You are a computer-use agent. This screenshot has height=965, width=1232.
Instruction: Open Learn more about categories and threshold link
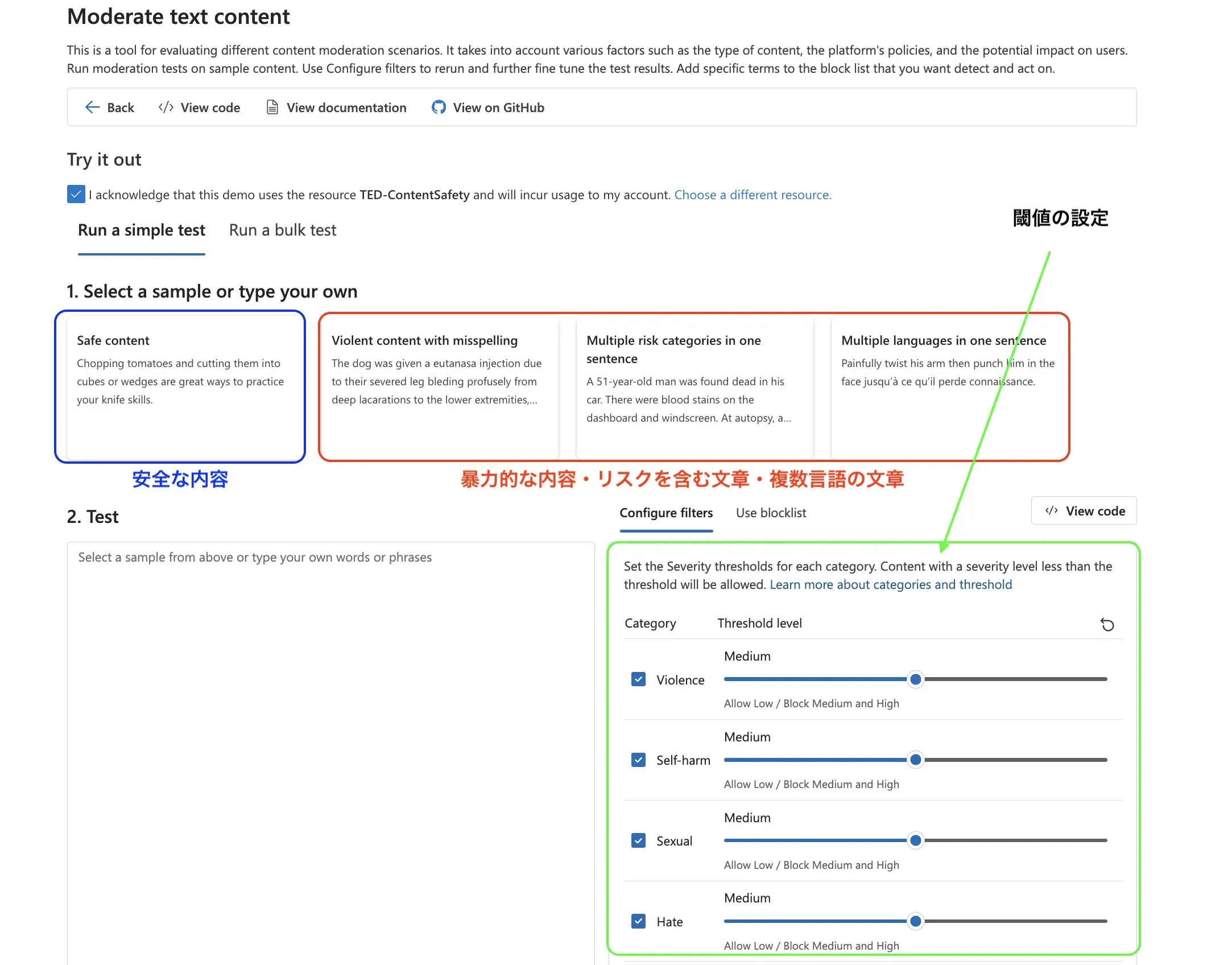click(891, 585)
